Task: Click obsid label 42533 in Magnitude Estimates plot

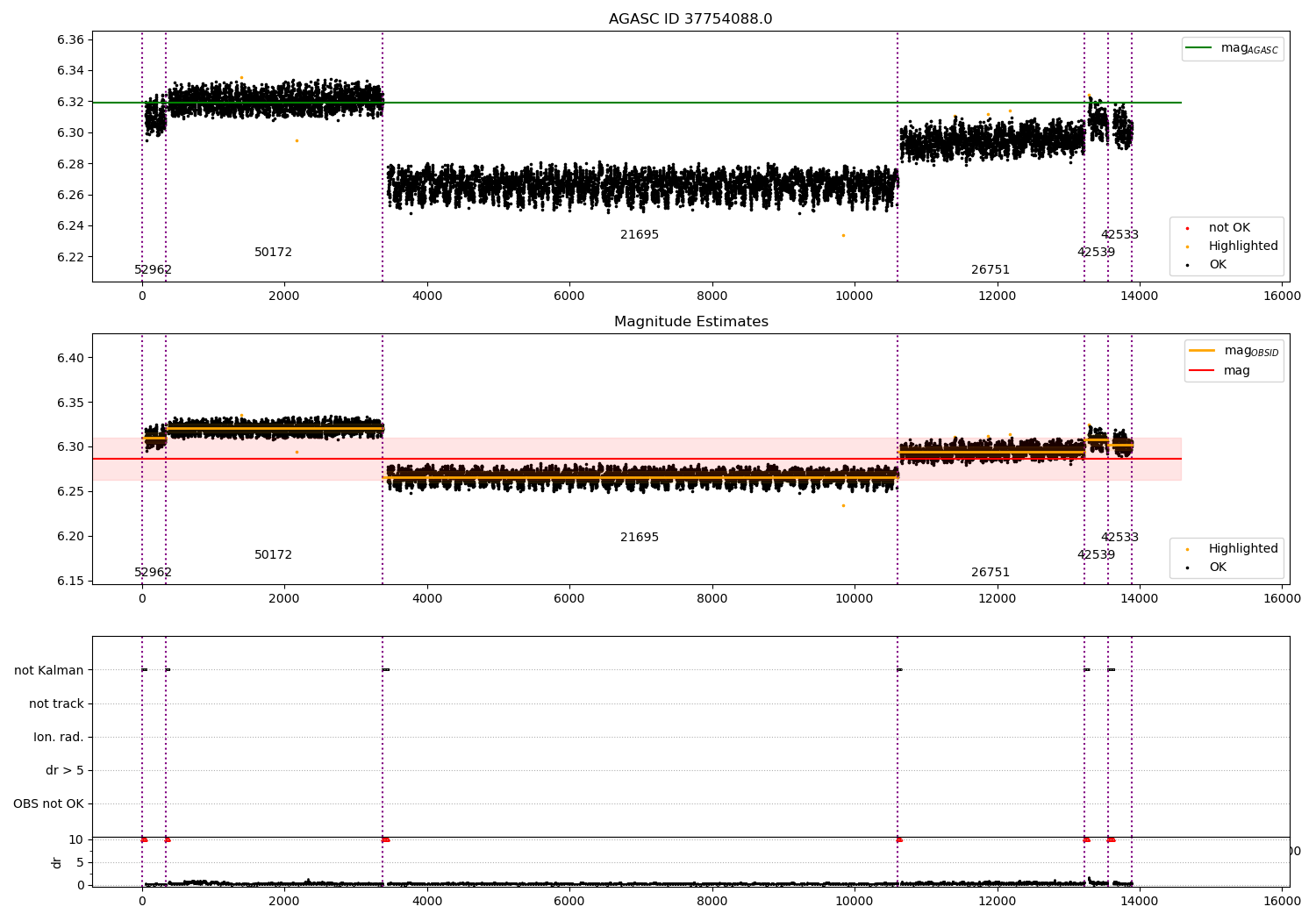Action: pyautogui.click(x=1119, y=538)
